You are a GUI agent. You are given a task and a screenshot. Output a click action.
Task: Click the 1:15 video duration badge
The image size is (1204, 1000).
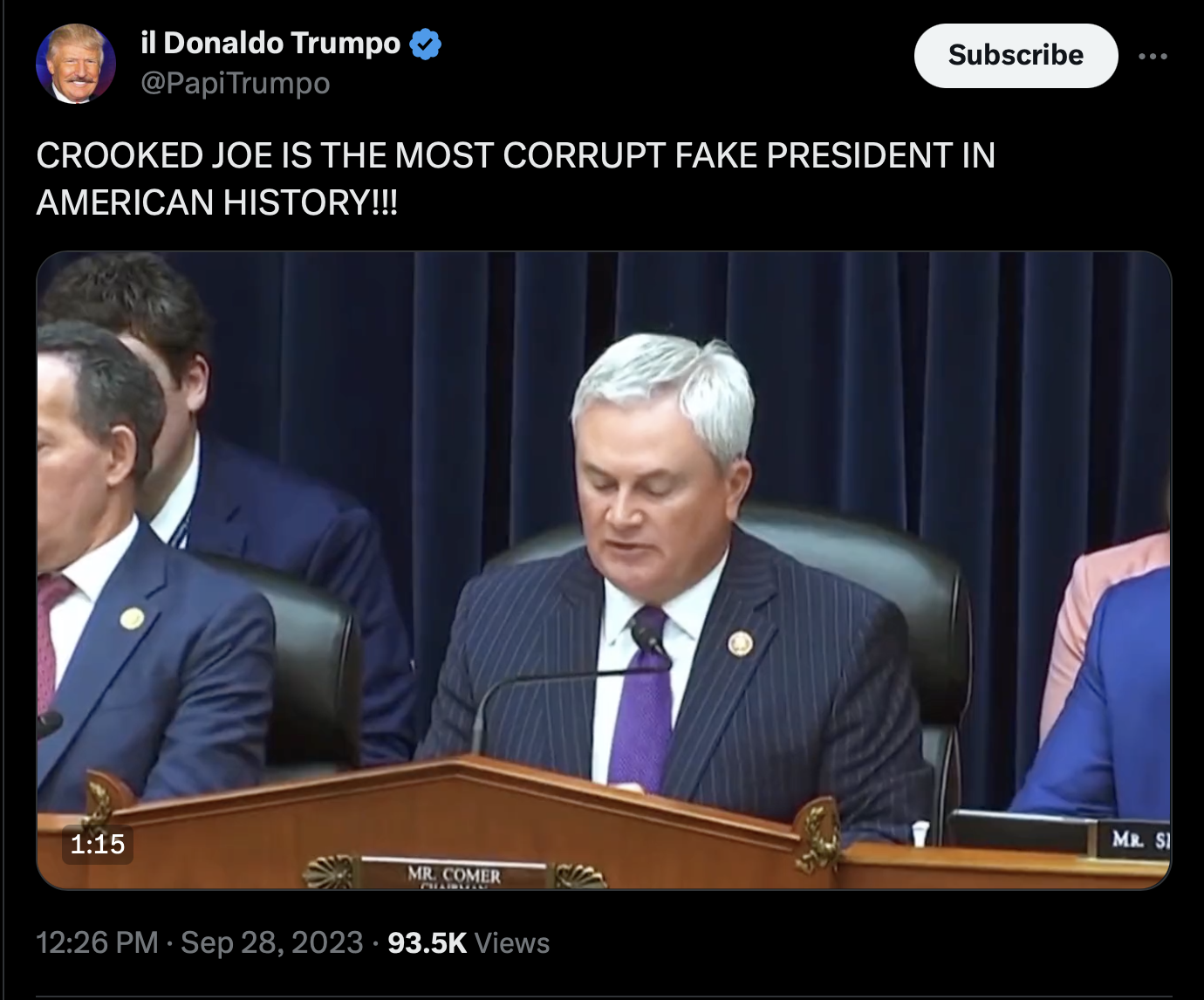point(98,844)
